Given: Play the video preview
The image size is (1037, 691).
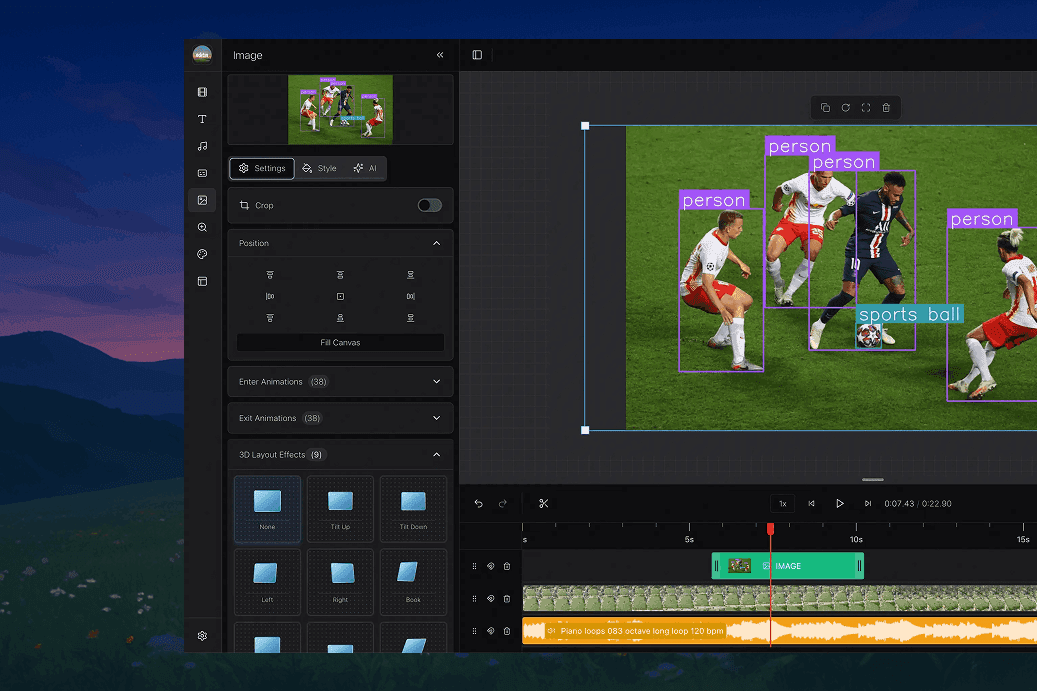Looking at the screenshot, I should 840,504.
